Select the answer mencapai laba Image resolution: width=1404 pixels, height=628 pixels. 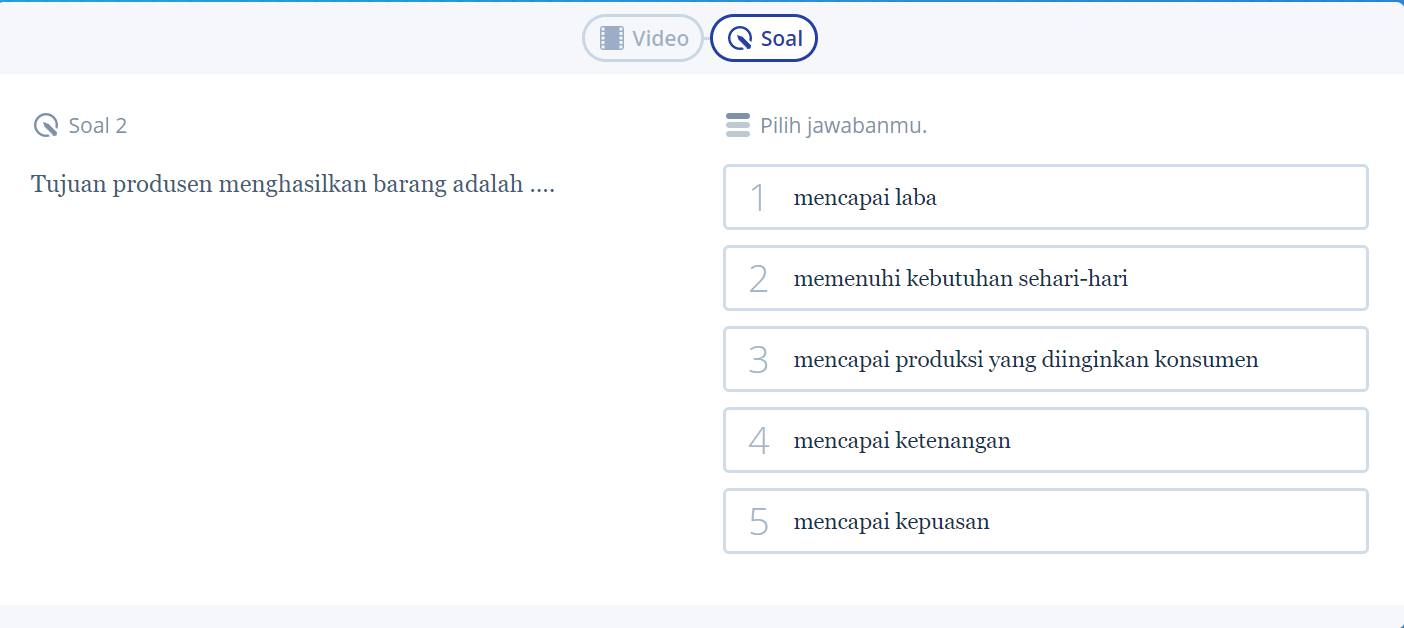[1045, 197]
